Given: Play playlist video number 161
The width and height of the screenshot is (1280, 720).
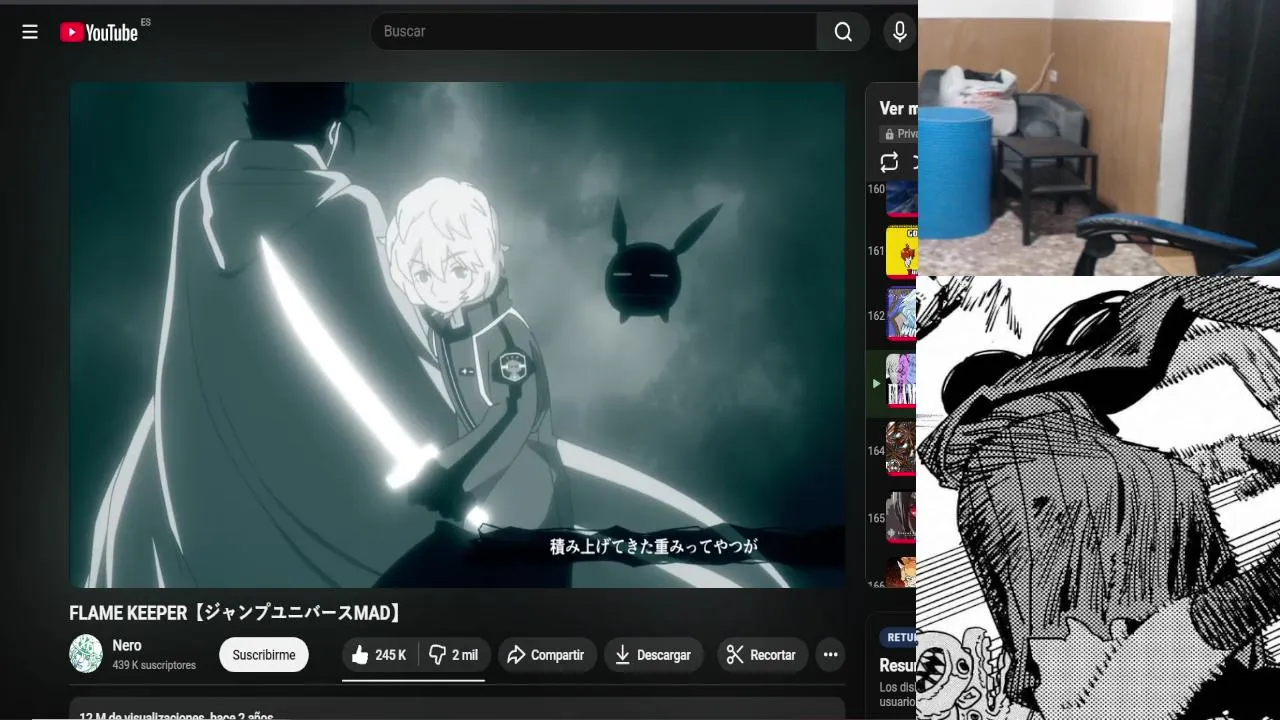Looking at the screenshot, I should [892, 251].
